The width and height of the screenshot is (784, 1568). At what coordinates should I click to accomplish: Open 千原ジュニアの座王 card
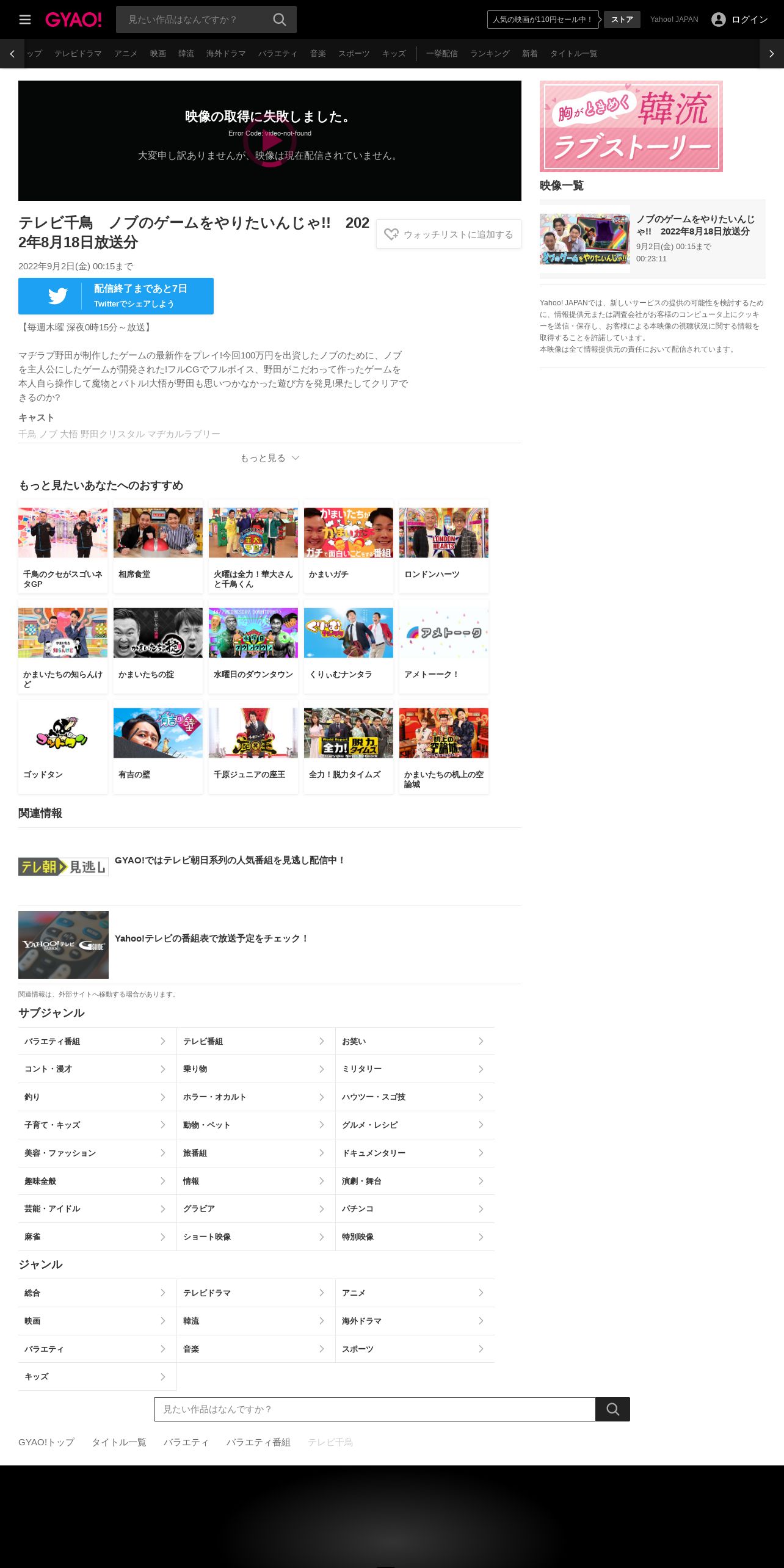pyautogui.click(x=253, y=747)
